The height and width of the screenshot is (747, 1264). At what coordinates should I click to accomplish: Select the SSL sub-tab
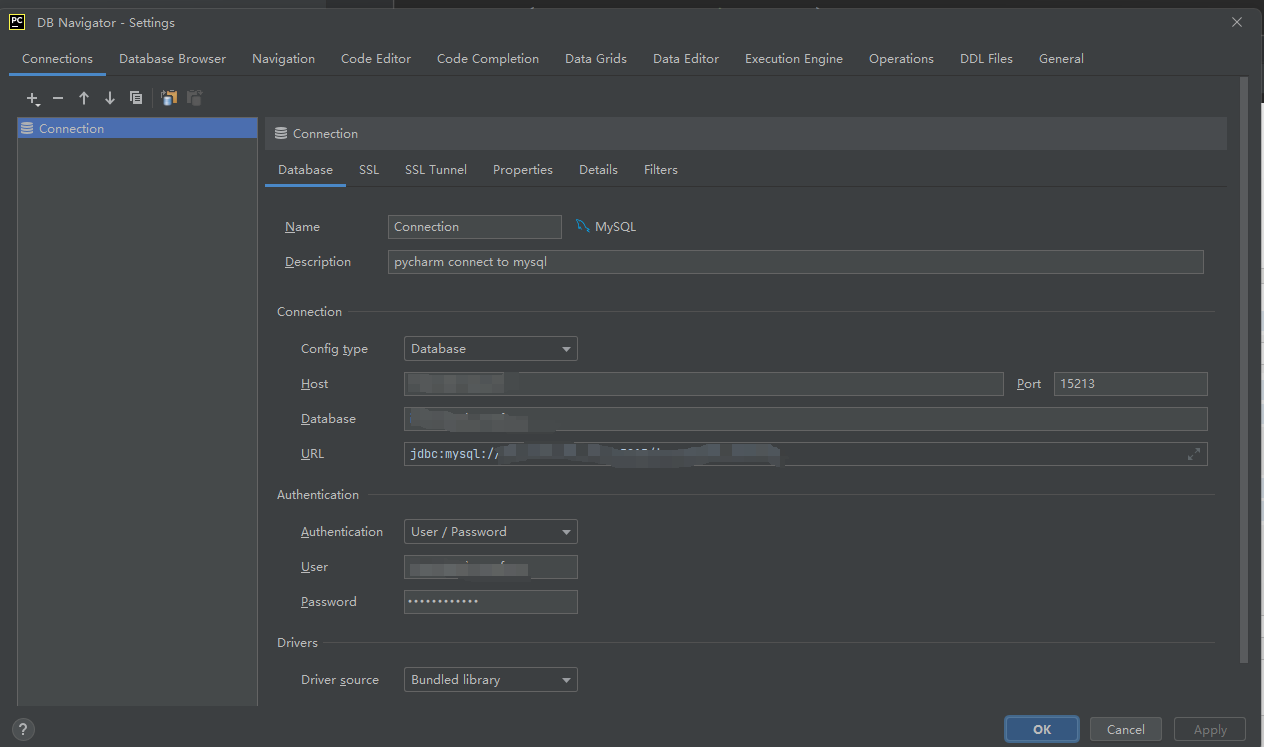(369, 170)
